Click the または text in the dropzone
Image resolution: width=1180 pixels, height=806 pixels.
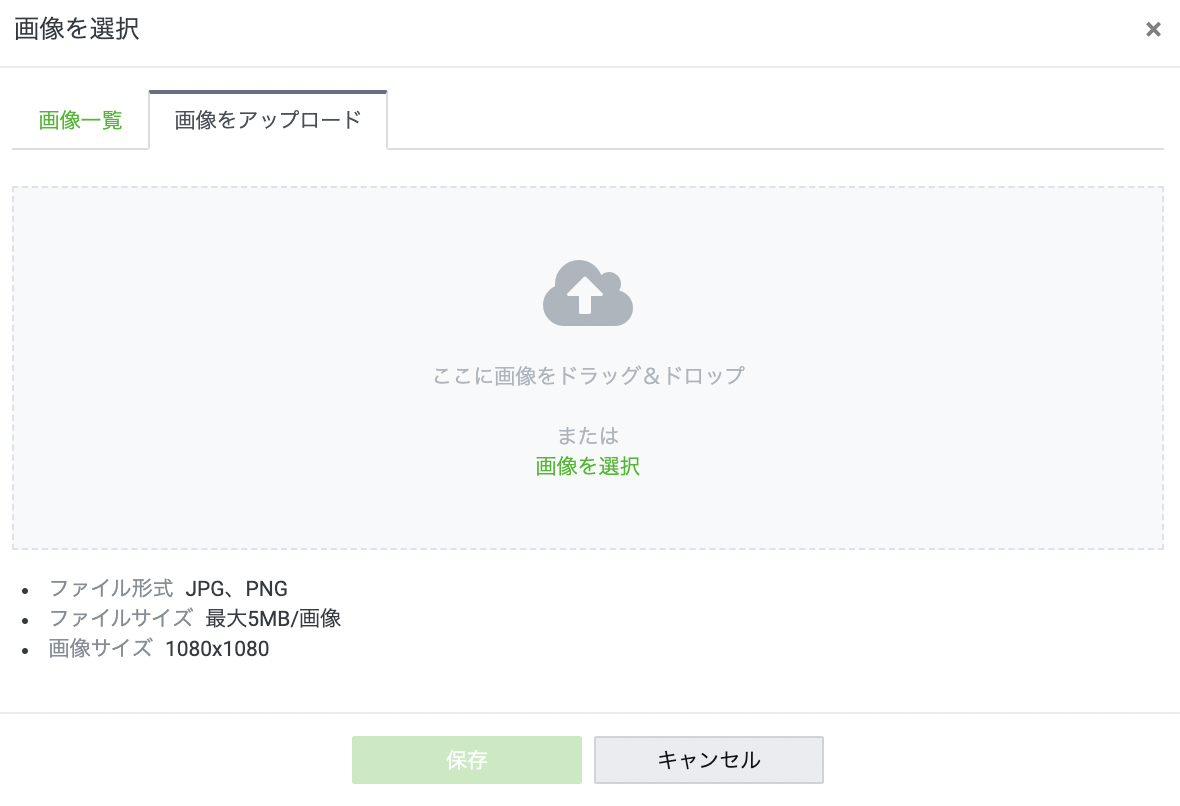coord(588,436)
